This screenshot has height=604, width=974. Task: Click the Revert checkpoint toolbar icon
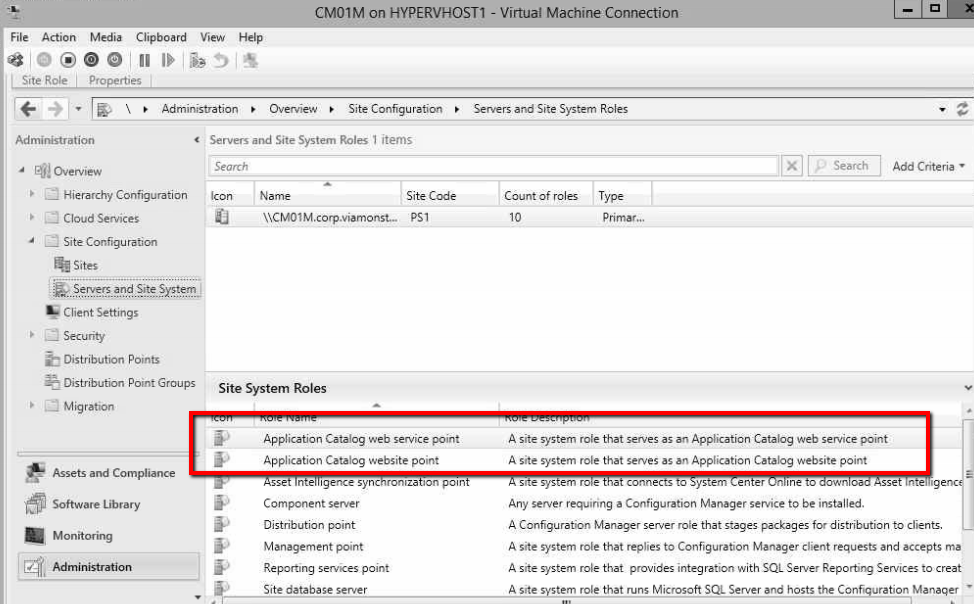coord(221,59)
